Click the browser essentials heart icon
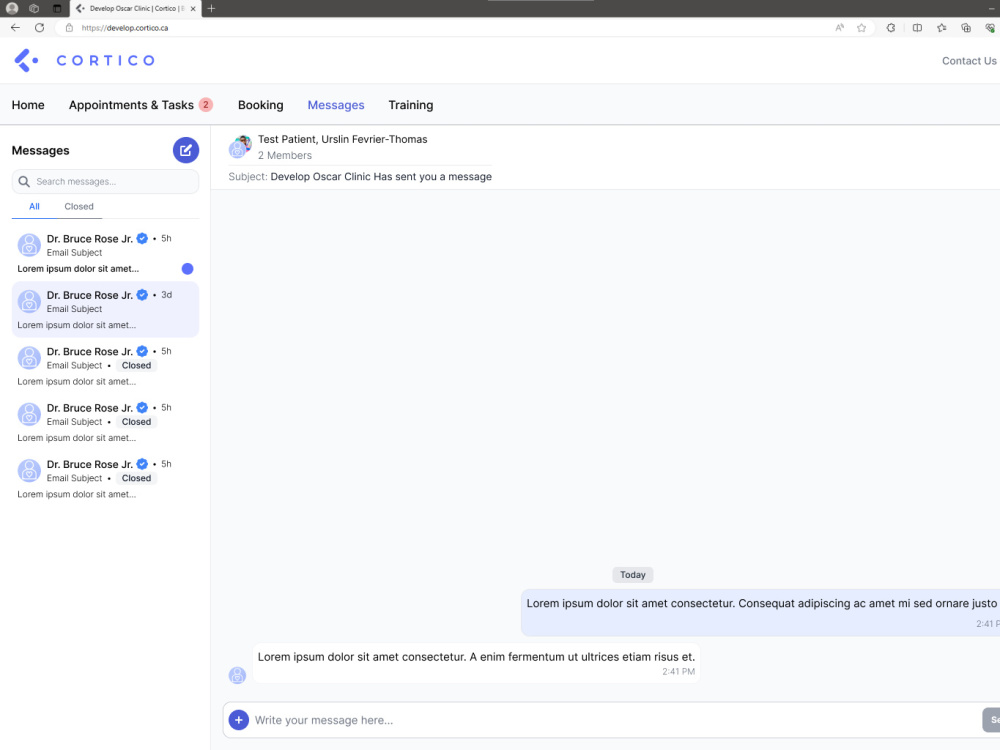Image resolution: width=1000 pixels, height=750 pixels. [990, 27]
